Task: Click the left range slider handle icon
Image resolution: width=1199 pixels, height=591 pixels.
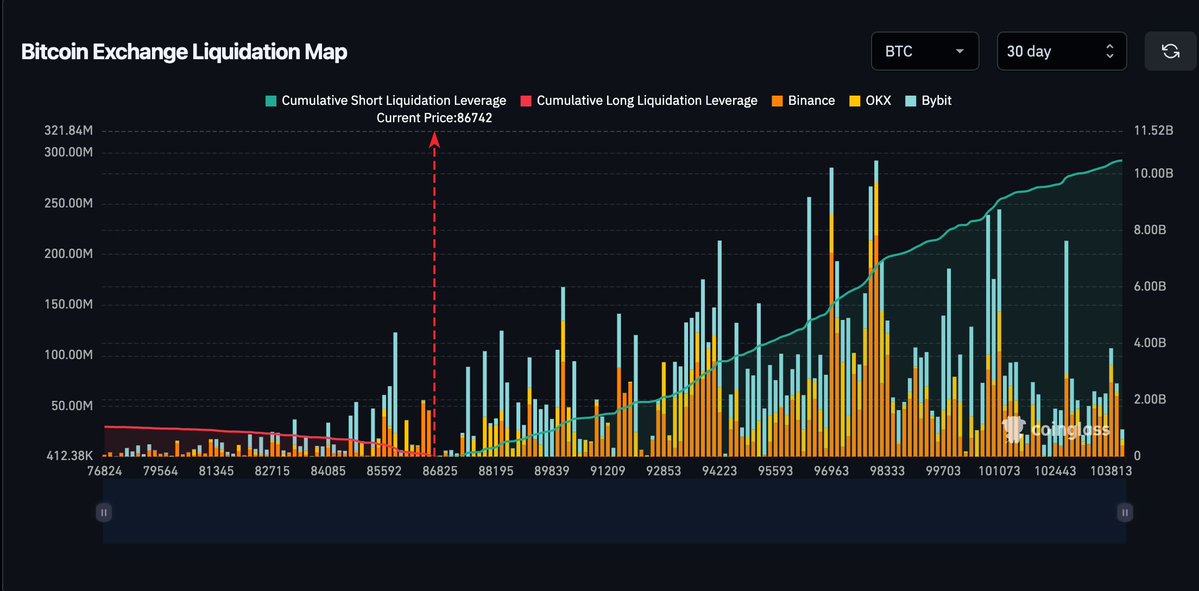Action: pos(103,511)
